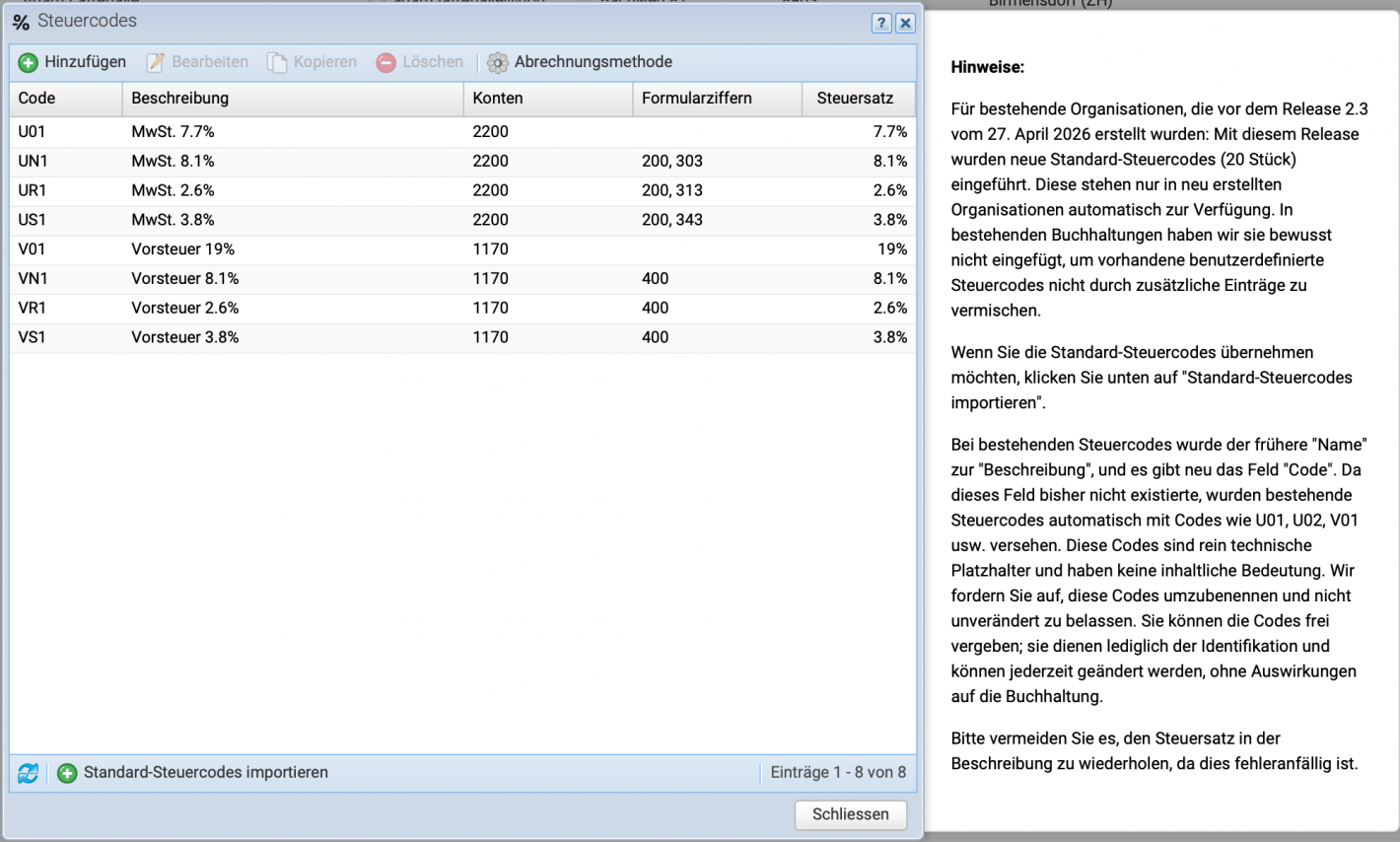Screen dimensions: 1400x842
Task: Click the Steuercodes dialog title
Action: (87, 21)
